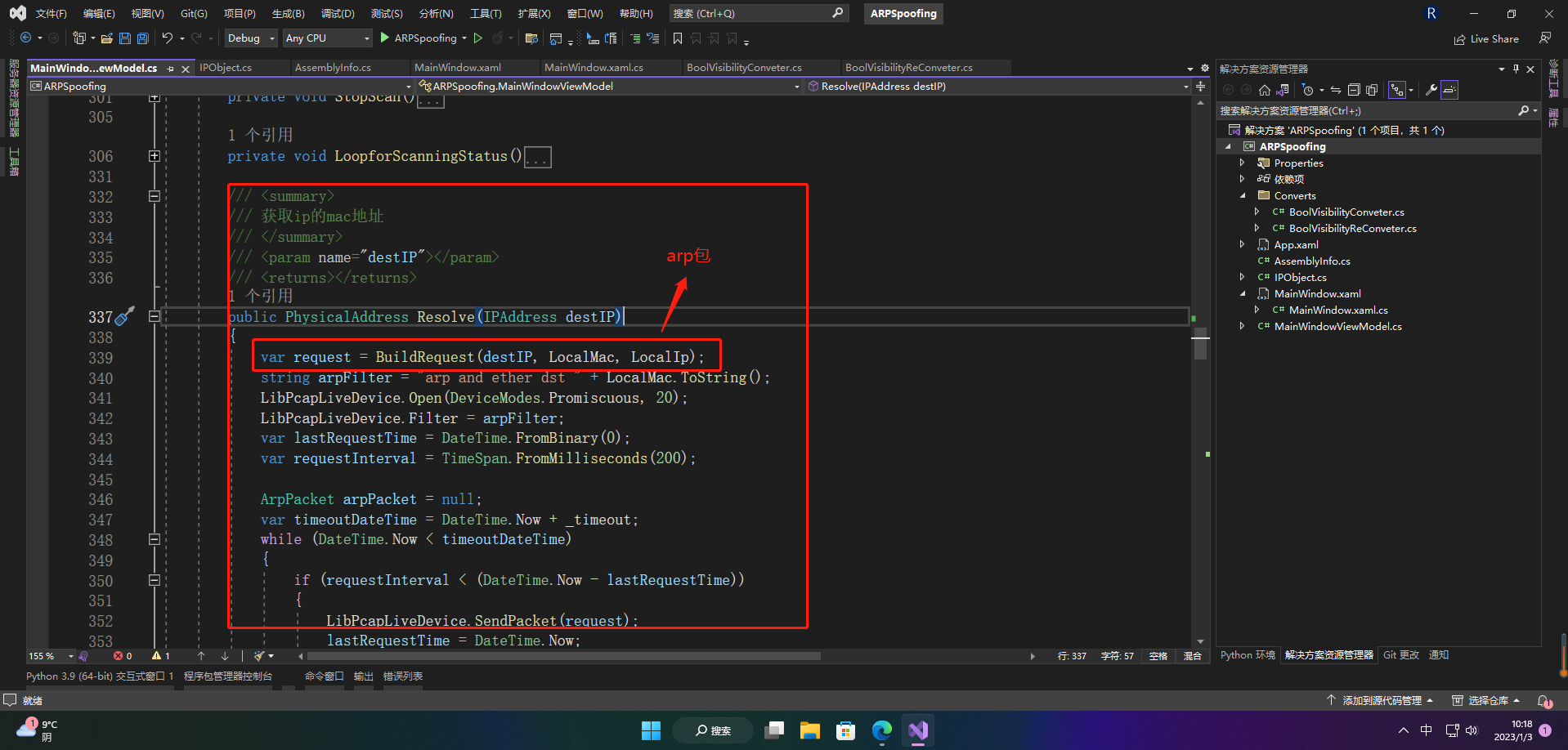
Task: Switch views icon in Solution Explorer toolbar
Action: [1283, 90]
